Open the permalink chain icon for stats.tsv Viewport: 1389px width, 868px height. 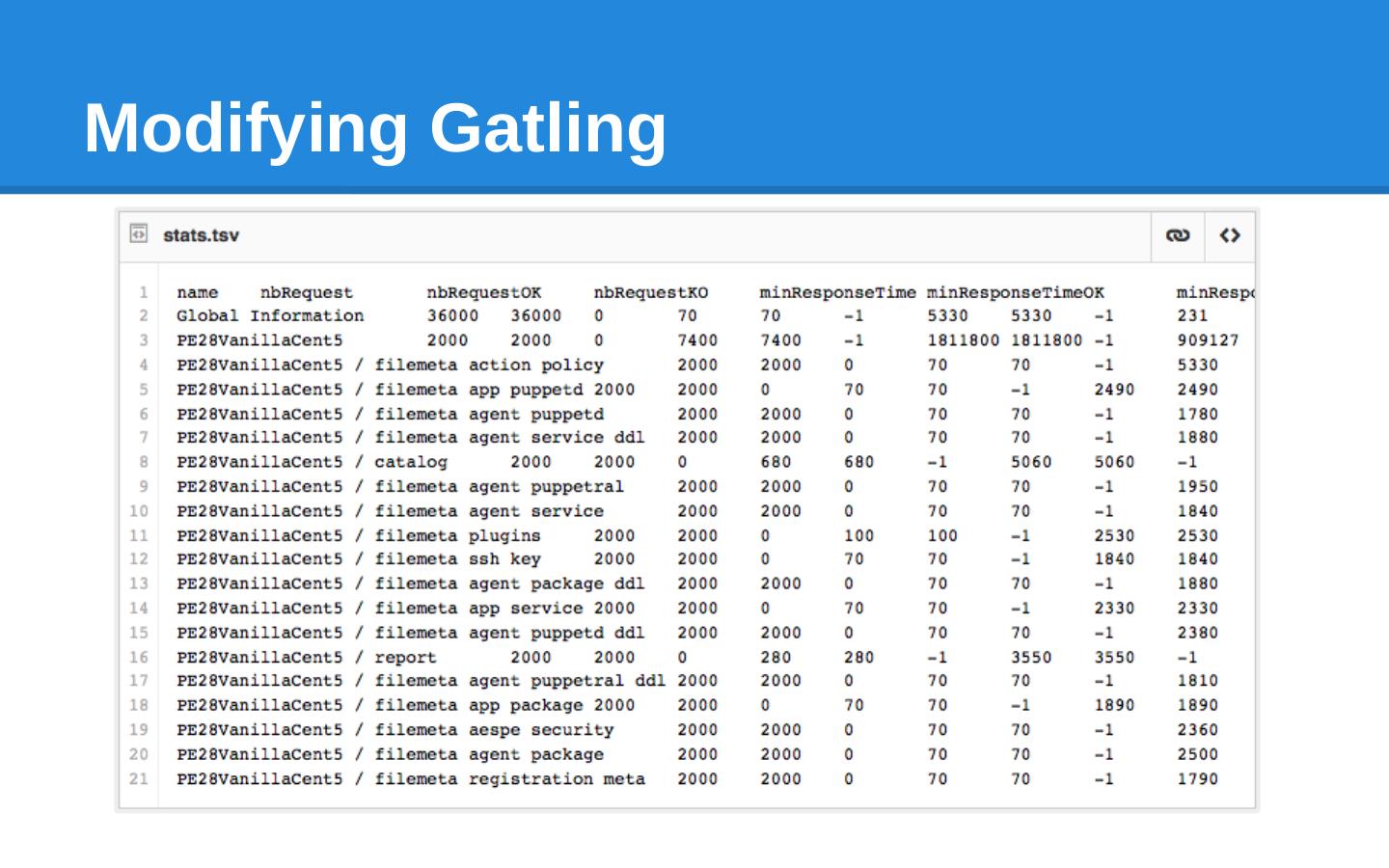[1178, 235]
